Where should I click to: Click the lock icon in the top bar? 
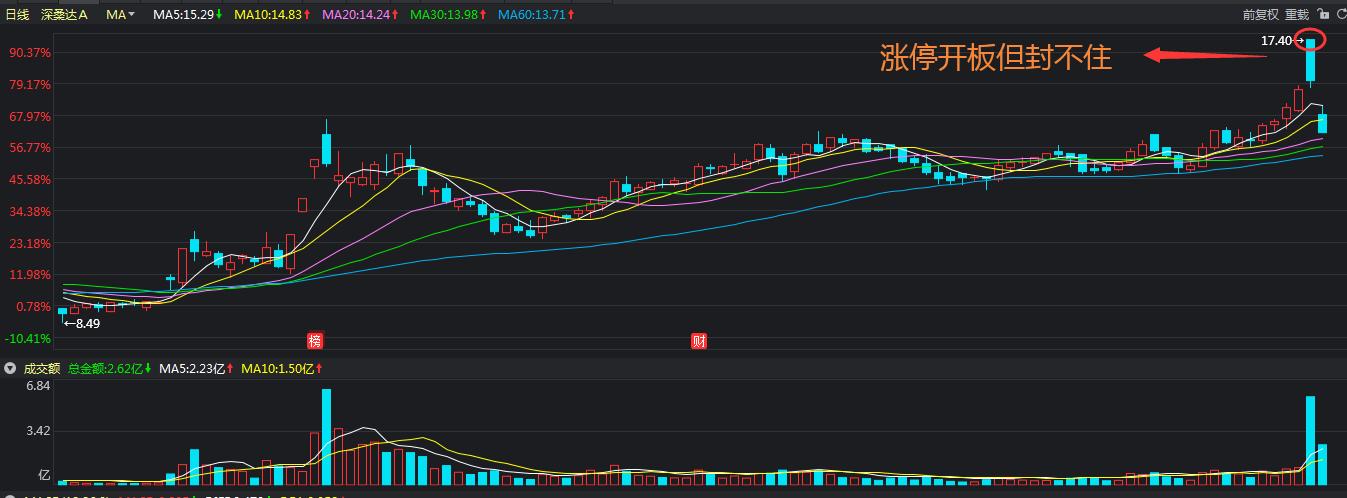pyautogui.click(x=1323, y=14)
